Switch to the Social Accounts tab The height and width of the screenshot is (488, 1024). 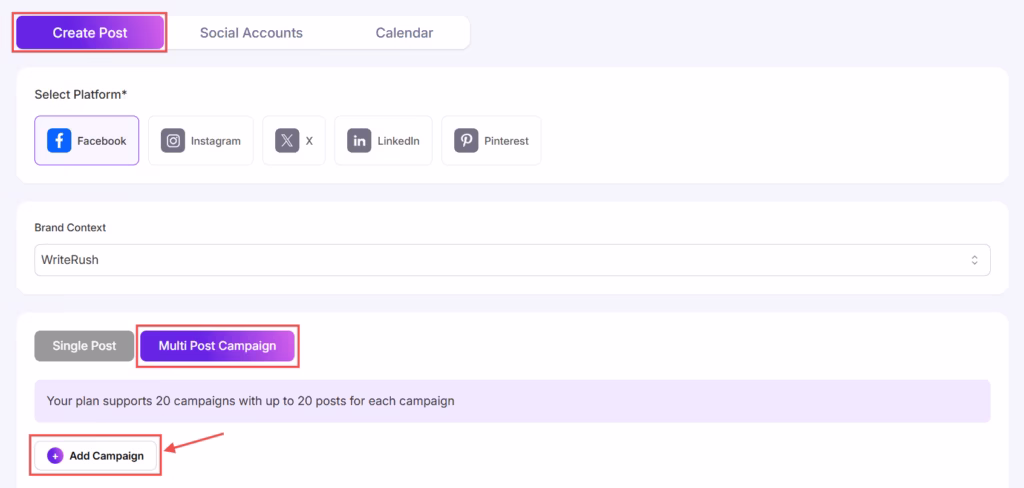[x=251, y=33]
